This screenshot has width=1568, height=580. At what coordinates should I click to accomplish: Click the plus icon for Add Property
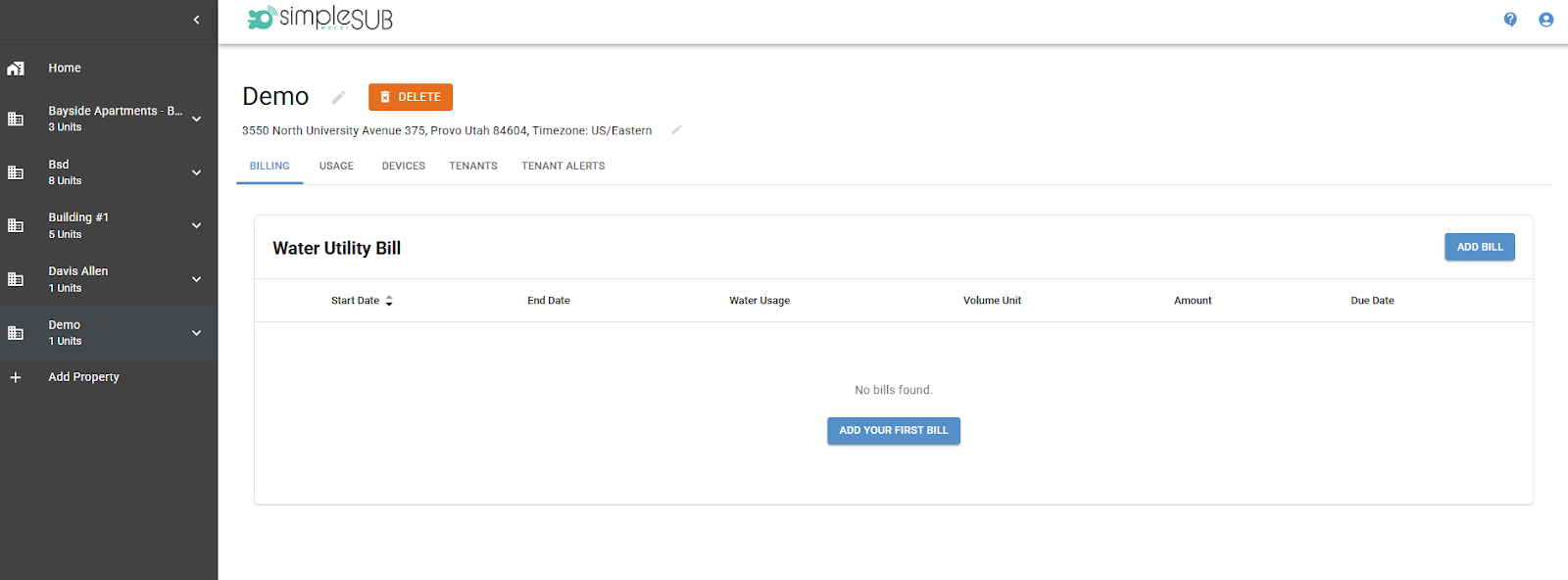click(16, 377)
